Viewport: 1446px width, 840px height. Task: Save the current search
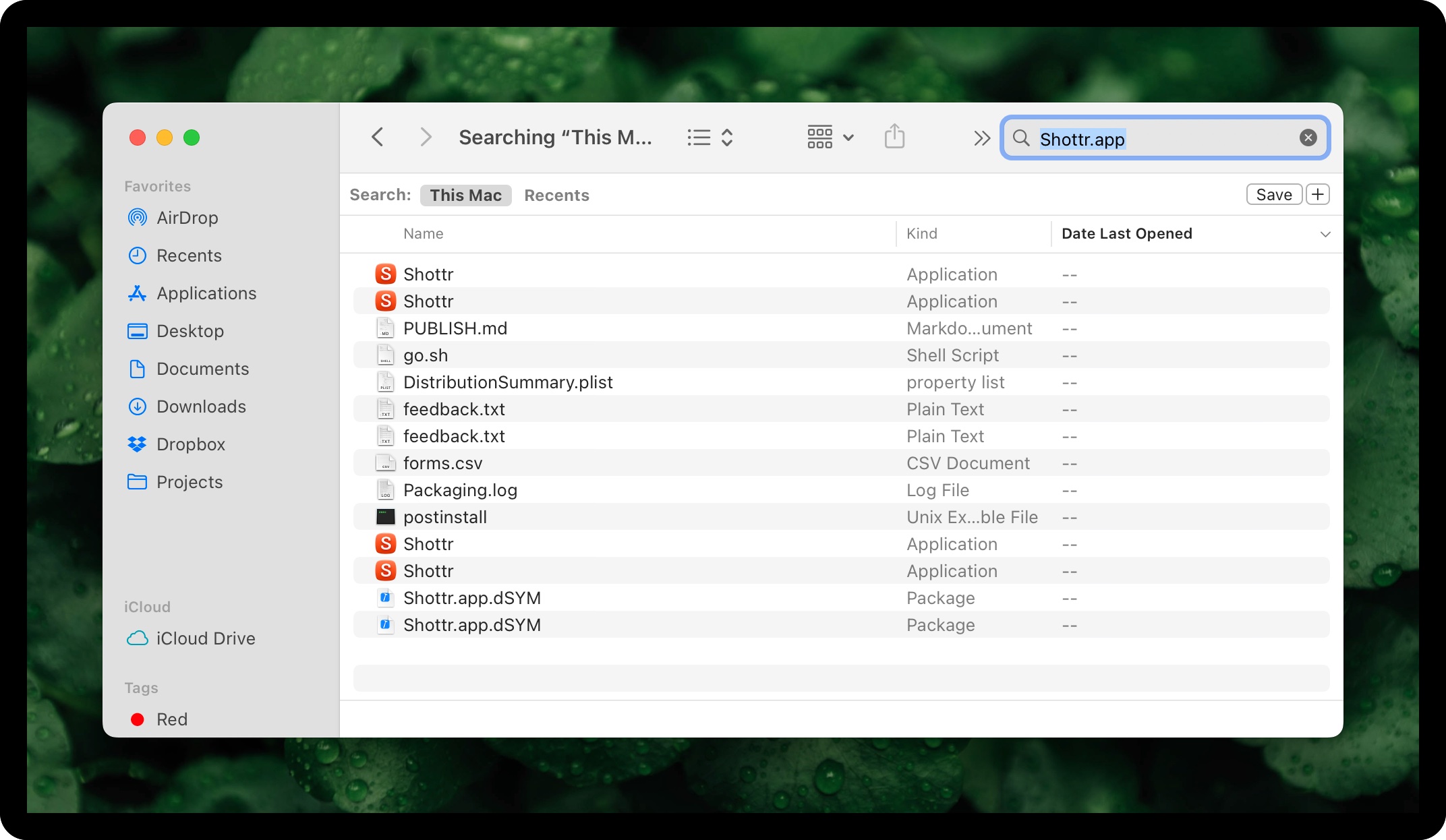point(1274,195)
